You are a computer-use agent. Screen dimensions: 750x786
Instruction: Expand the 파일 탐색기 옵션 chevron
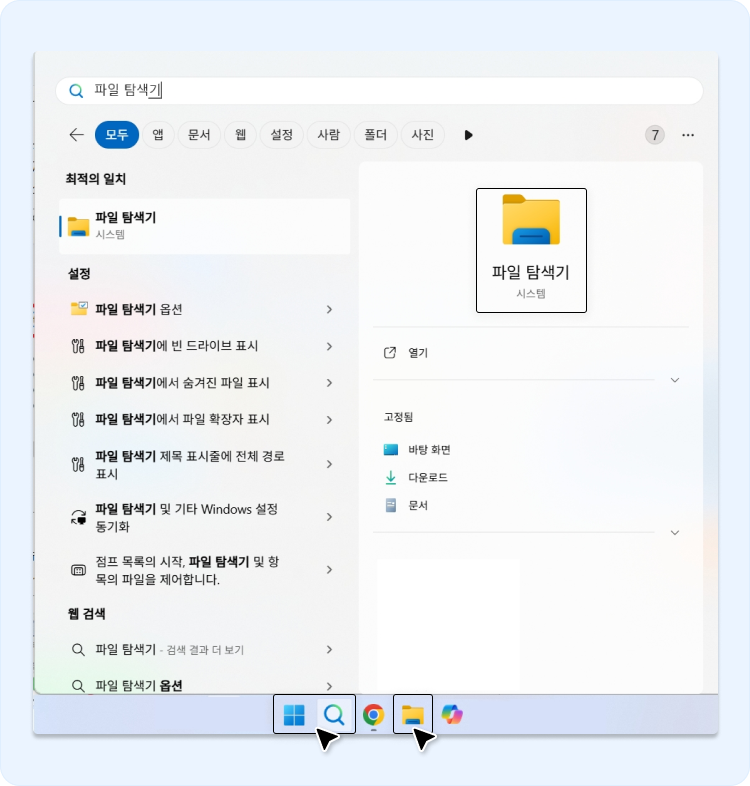(x=329, y=310)
